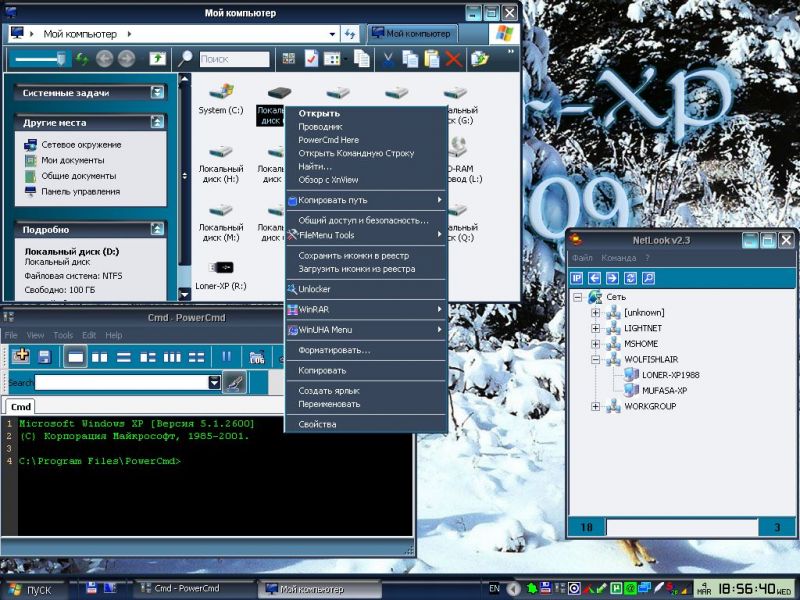This screenshot has height=600, width=800.
Task: Click the red X delete icon in Explorer toolbar
Action: [453, 59]
